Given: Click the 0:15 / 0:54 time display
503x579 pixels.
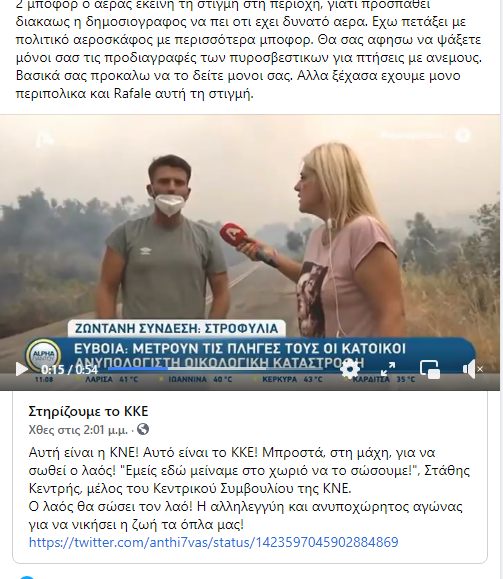Looking at the screenshot, I should [x=69, y=369].
